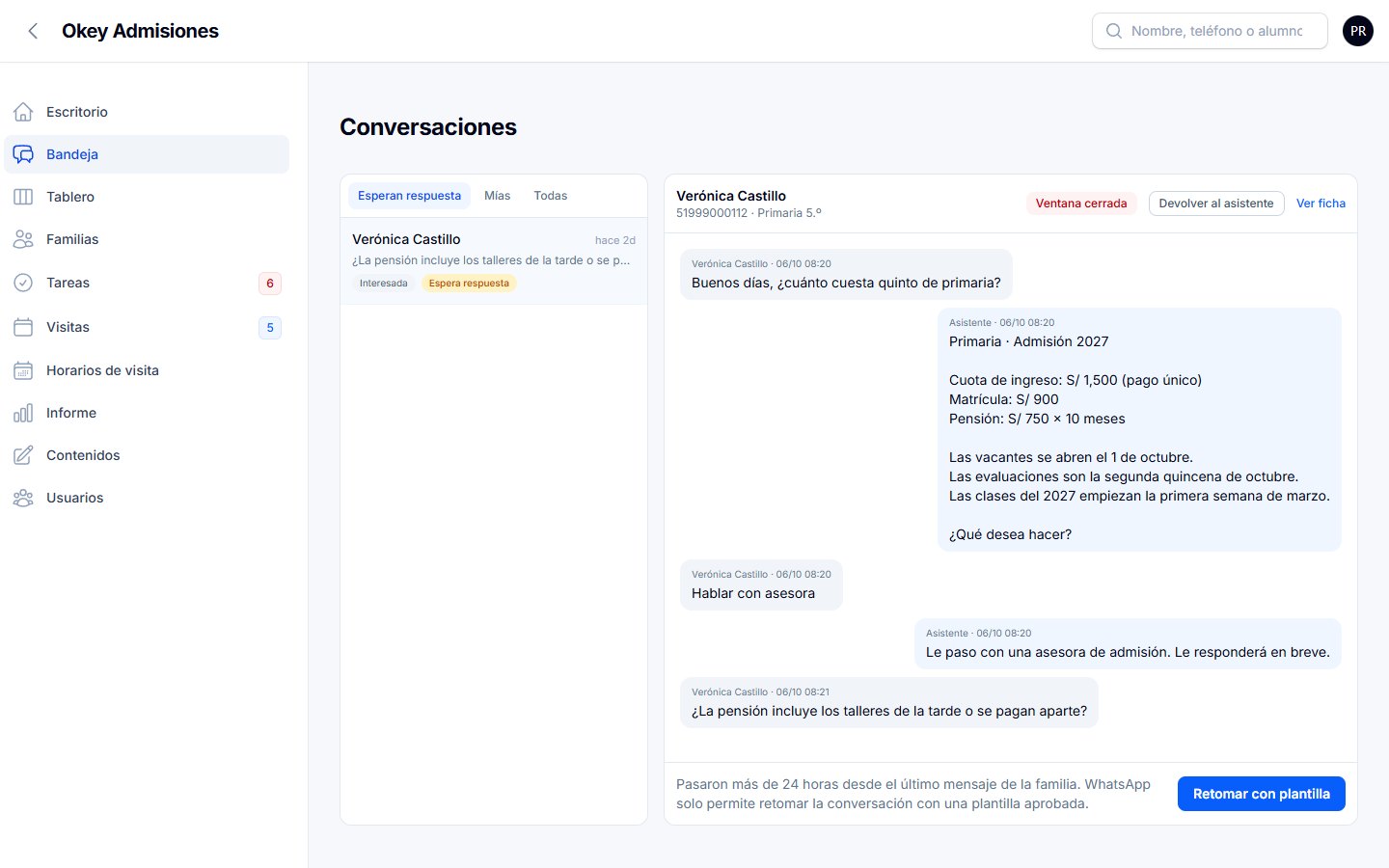The height and width of the screenshot is (868, 1389).
Task: Switch to the Mías tab
Action: (x=498, y=196)
